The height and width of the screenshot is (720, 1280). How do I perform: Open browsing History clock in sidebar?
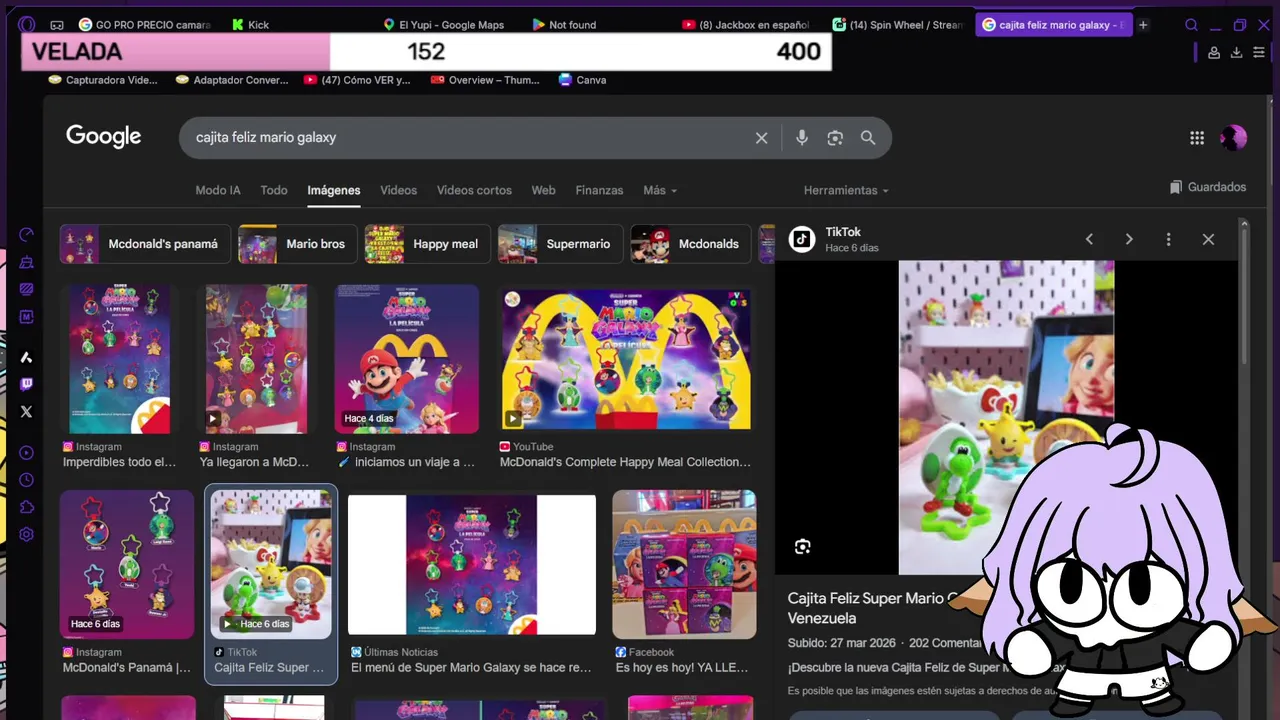27,480
